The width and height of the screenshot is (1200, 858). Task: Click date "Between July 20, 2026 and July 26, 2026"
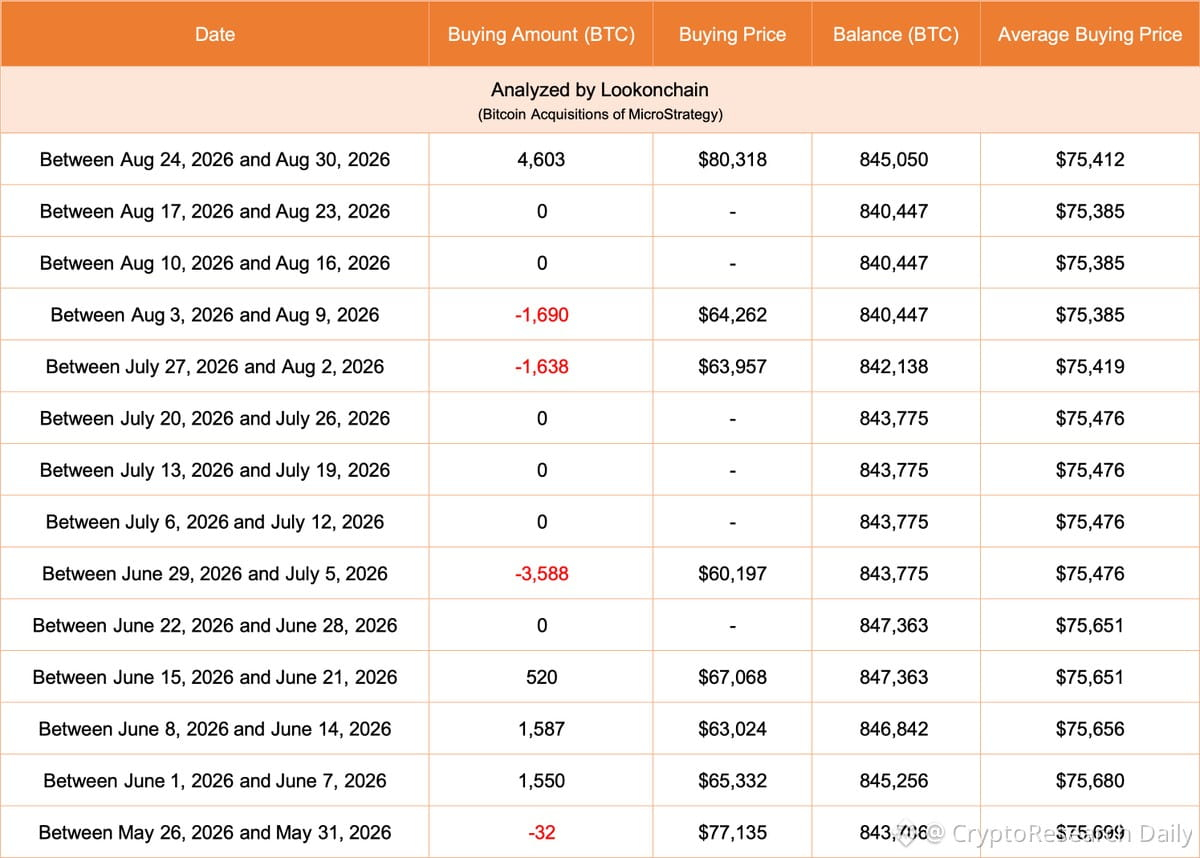tap(215, 418)
